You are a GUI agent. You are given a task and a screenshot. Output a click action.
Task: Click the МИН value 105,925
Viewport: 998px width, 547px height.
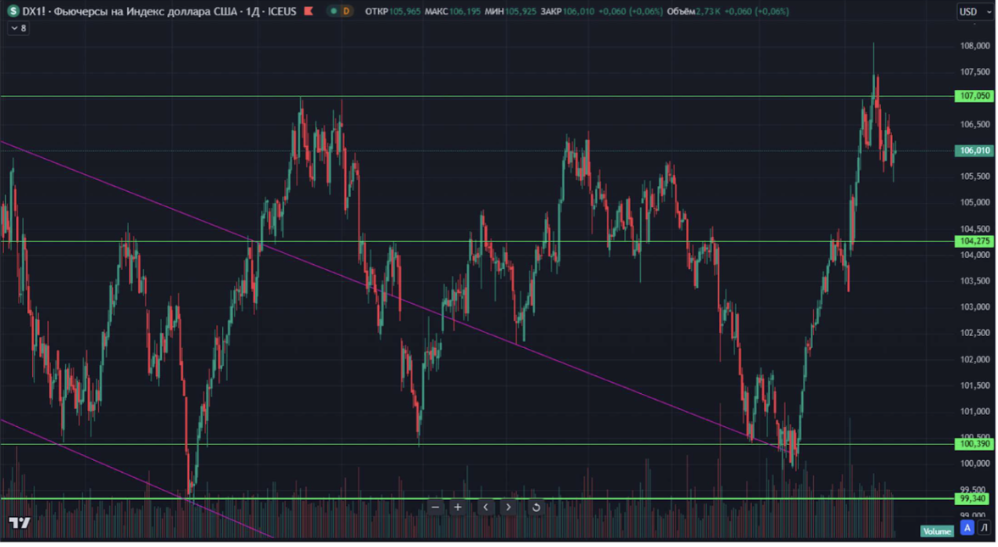tap(521, 11)
